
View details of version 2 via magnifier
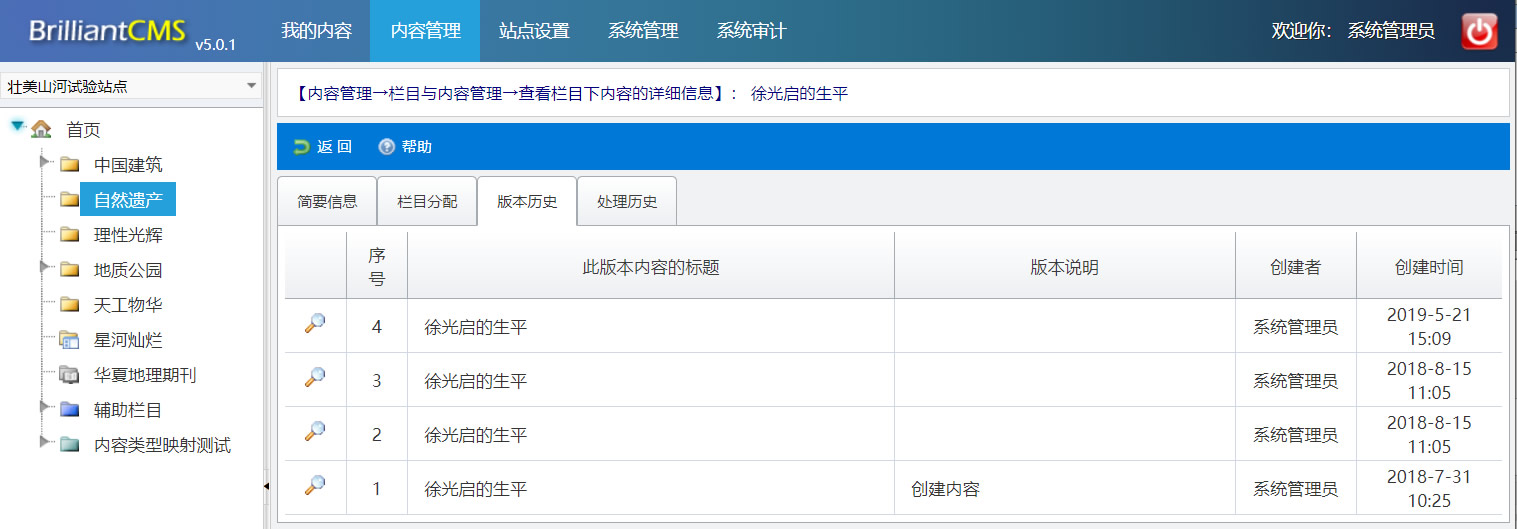pyautogui.click(x=315, y=432)
